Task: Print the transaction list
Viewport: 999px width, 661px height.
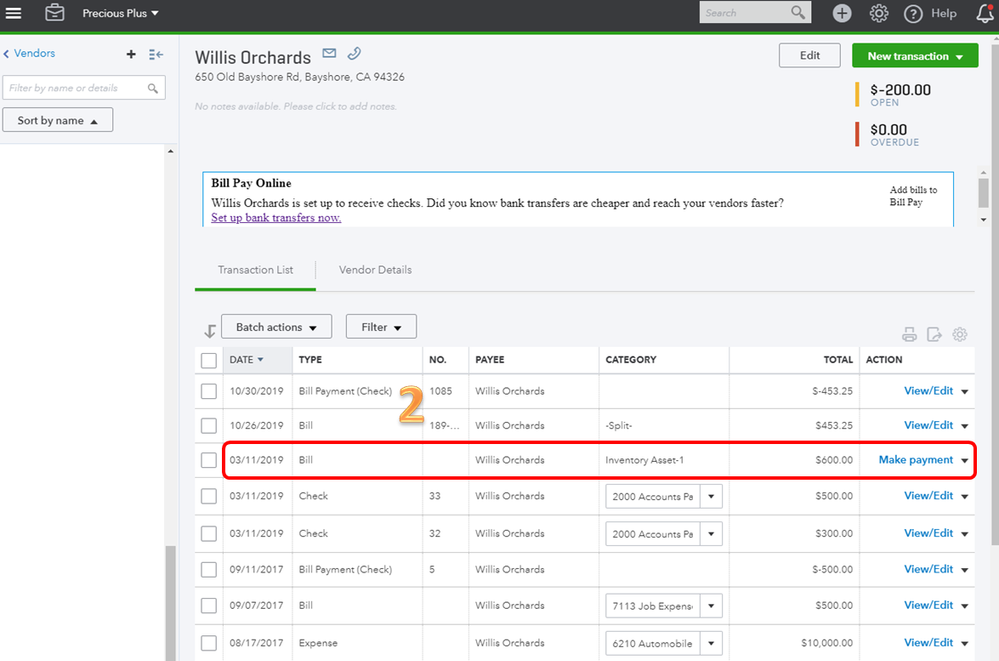Action: 909,334
